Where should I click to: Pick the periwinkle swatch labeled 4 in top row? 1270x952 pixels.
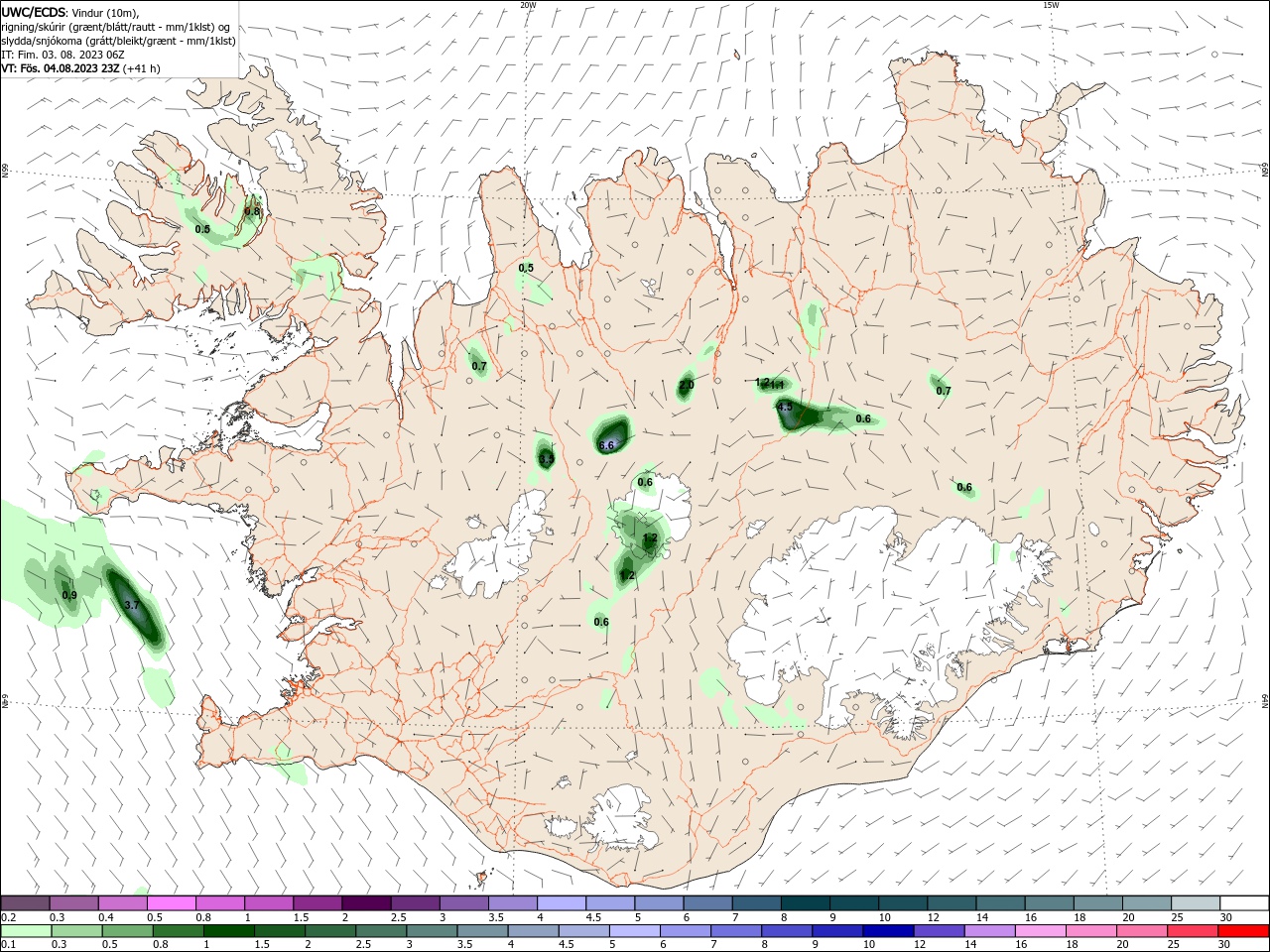[561, 903]
